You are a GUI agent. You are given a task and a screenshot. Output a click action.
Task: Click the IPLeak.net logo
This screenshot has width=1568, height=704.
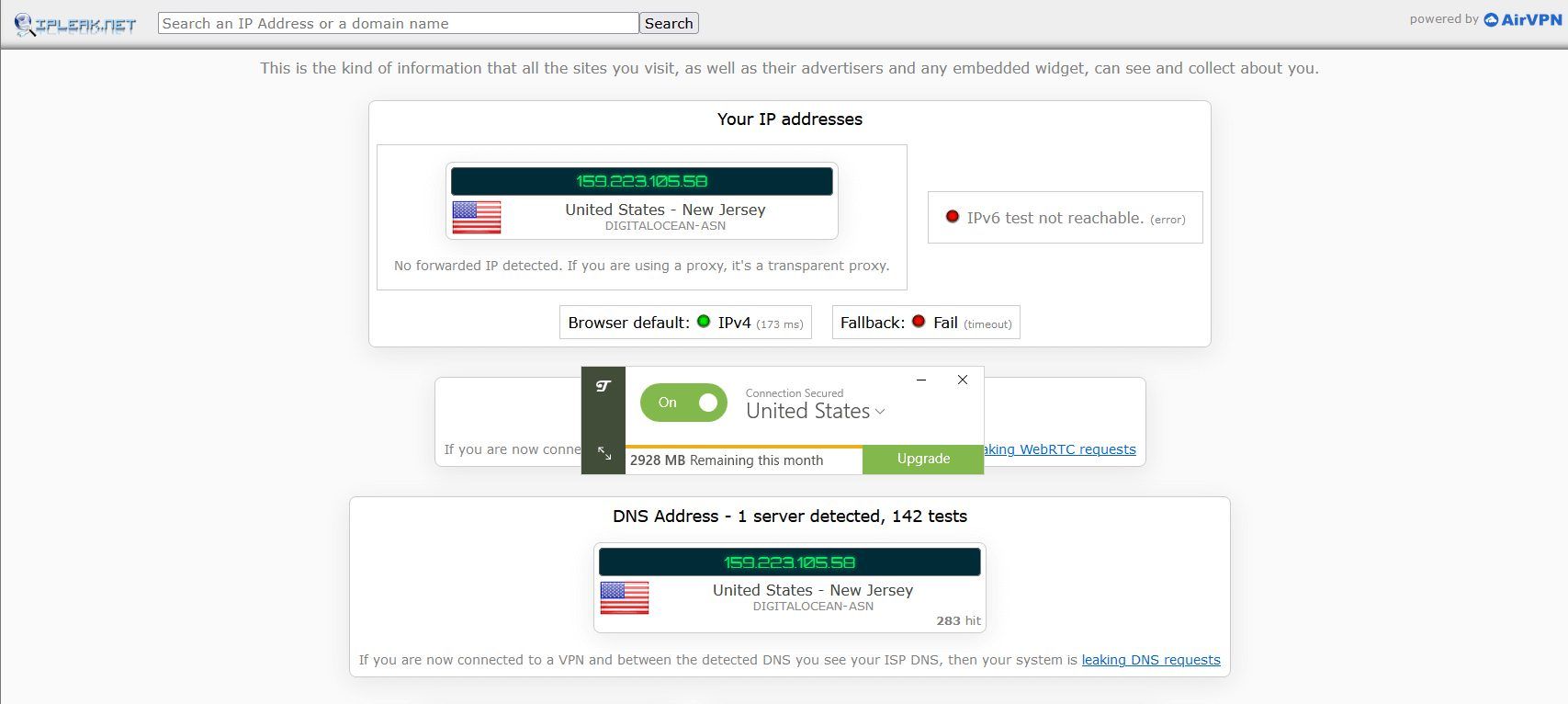(x=75, y=24)
